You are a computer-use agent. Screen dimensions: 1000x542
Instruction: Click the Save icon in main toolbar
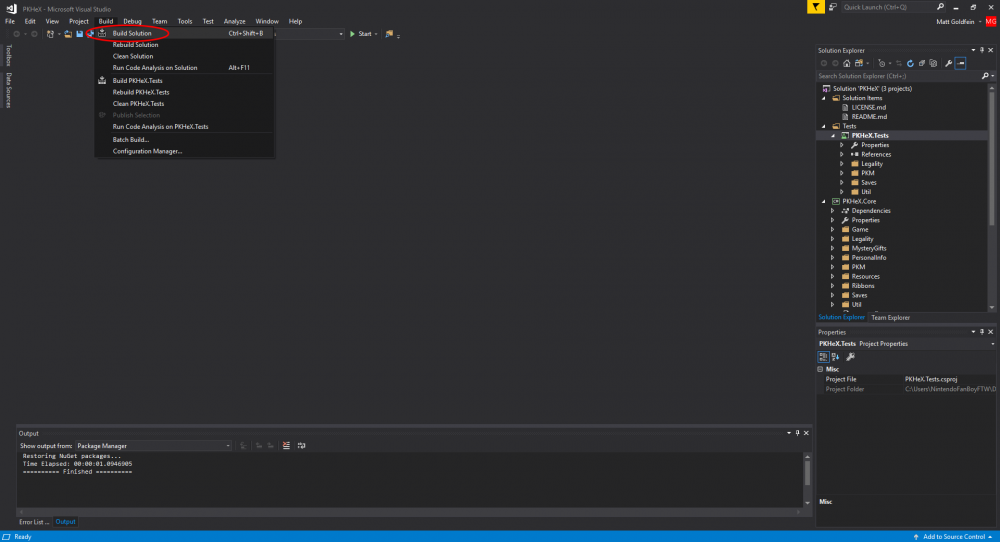click(x=79, y=34)
